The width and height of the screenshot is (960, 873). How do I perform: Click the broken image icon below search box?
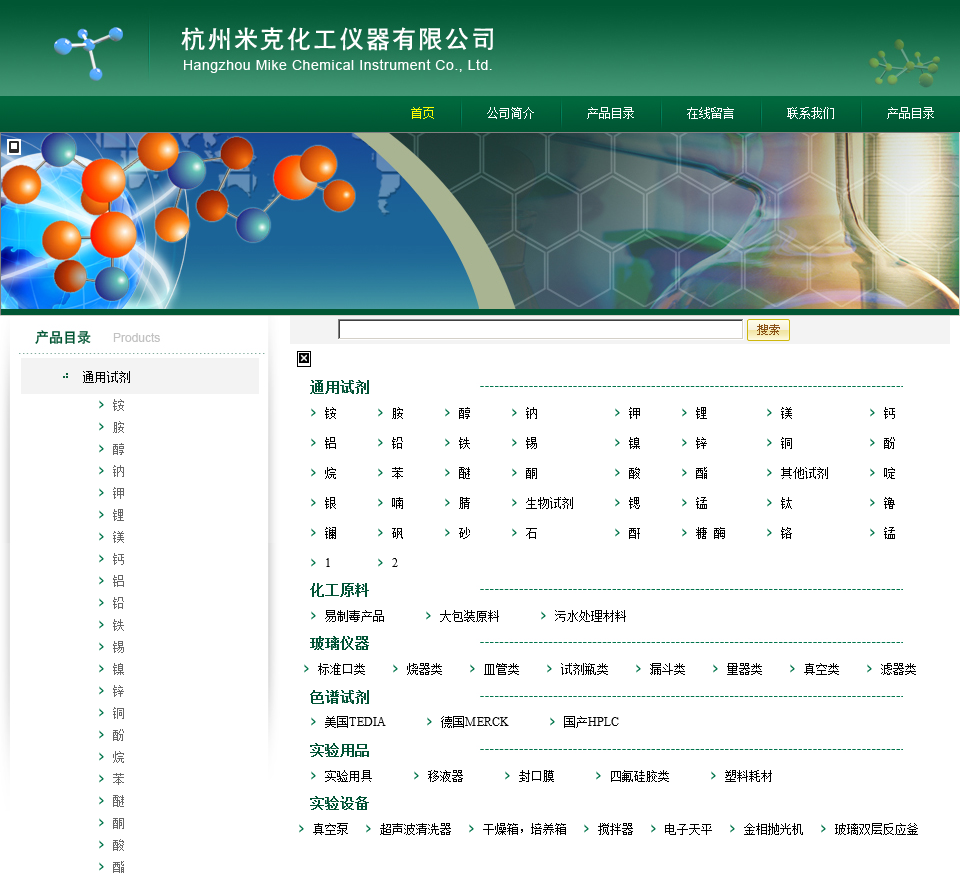pyautogui.click(x=304, y=359)
